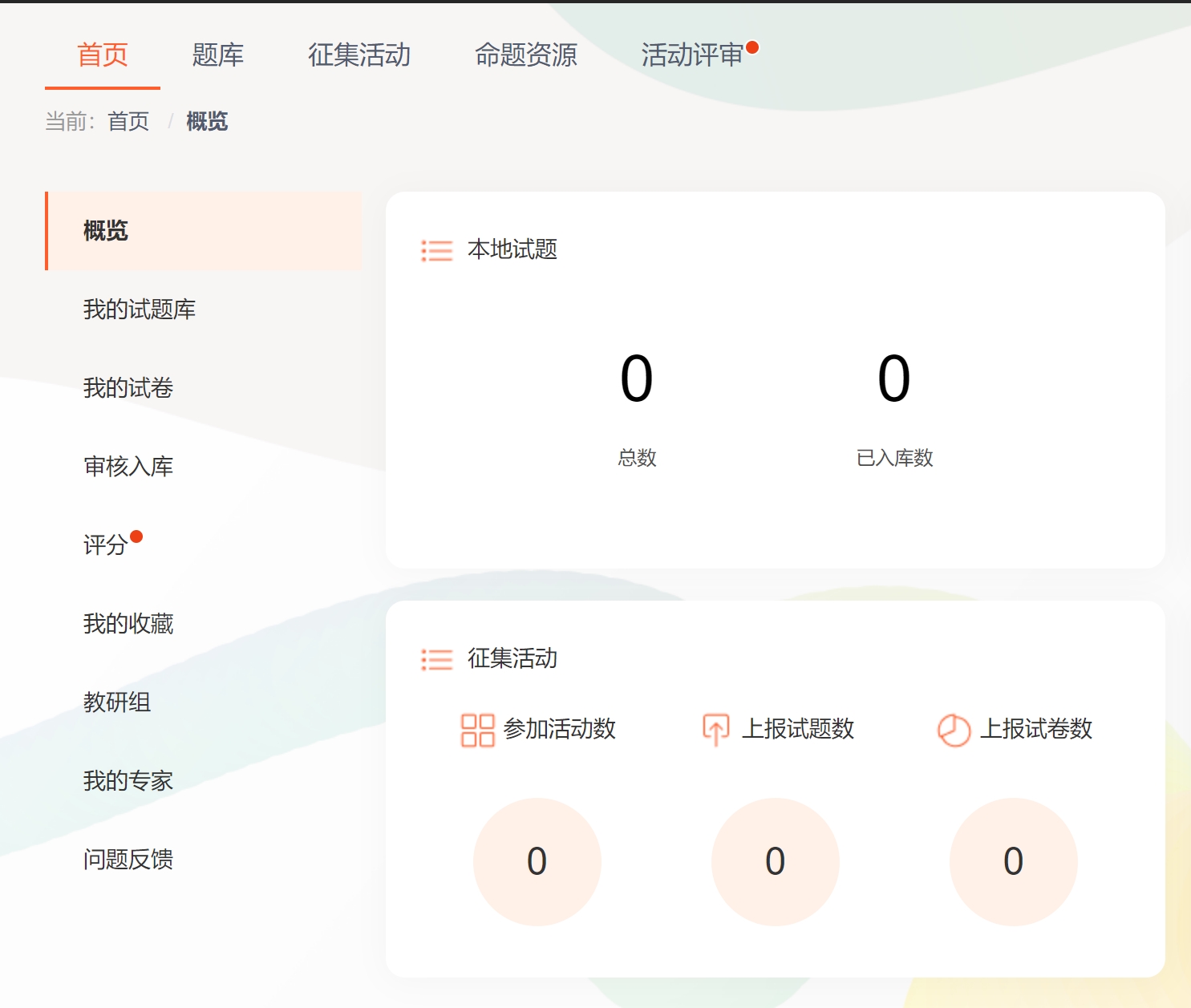Go to the 命题资源 tab
The image size is (1191, 1008).
tap(526, 55)
